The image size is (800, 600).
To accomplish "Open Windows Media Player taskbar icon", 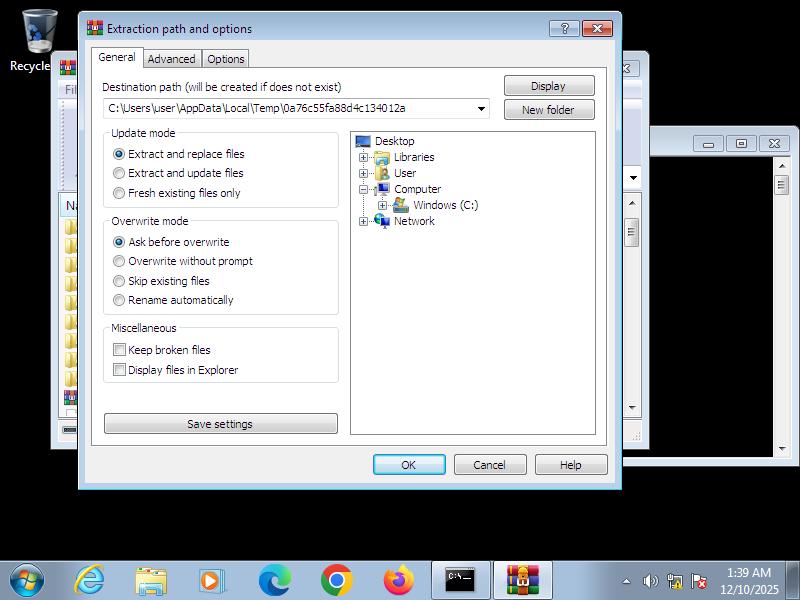I will point(212,580).
